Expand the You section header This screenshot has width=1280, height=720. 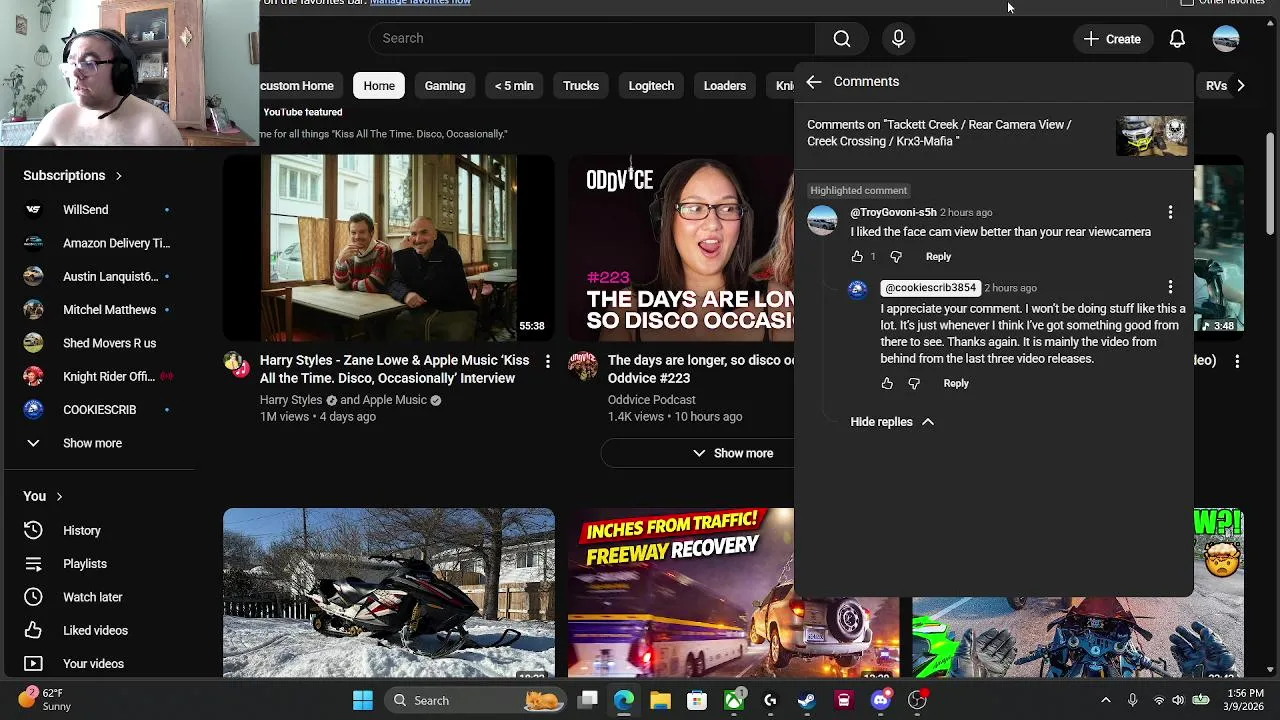point(43,496)
